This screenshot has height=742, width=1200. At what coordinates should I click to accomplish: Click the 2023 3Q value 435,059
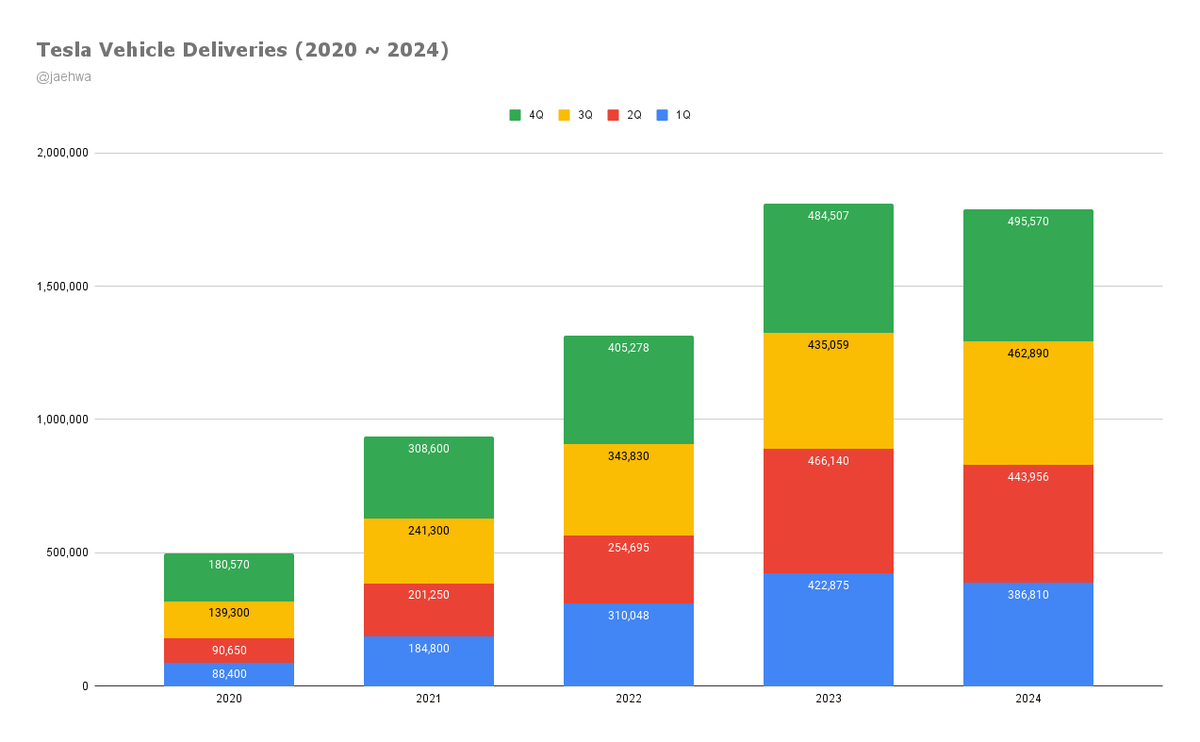[x=828, y=345]
